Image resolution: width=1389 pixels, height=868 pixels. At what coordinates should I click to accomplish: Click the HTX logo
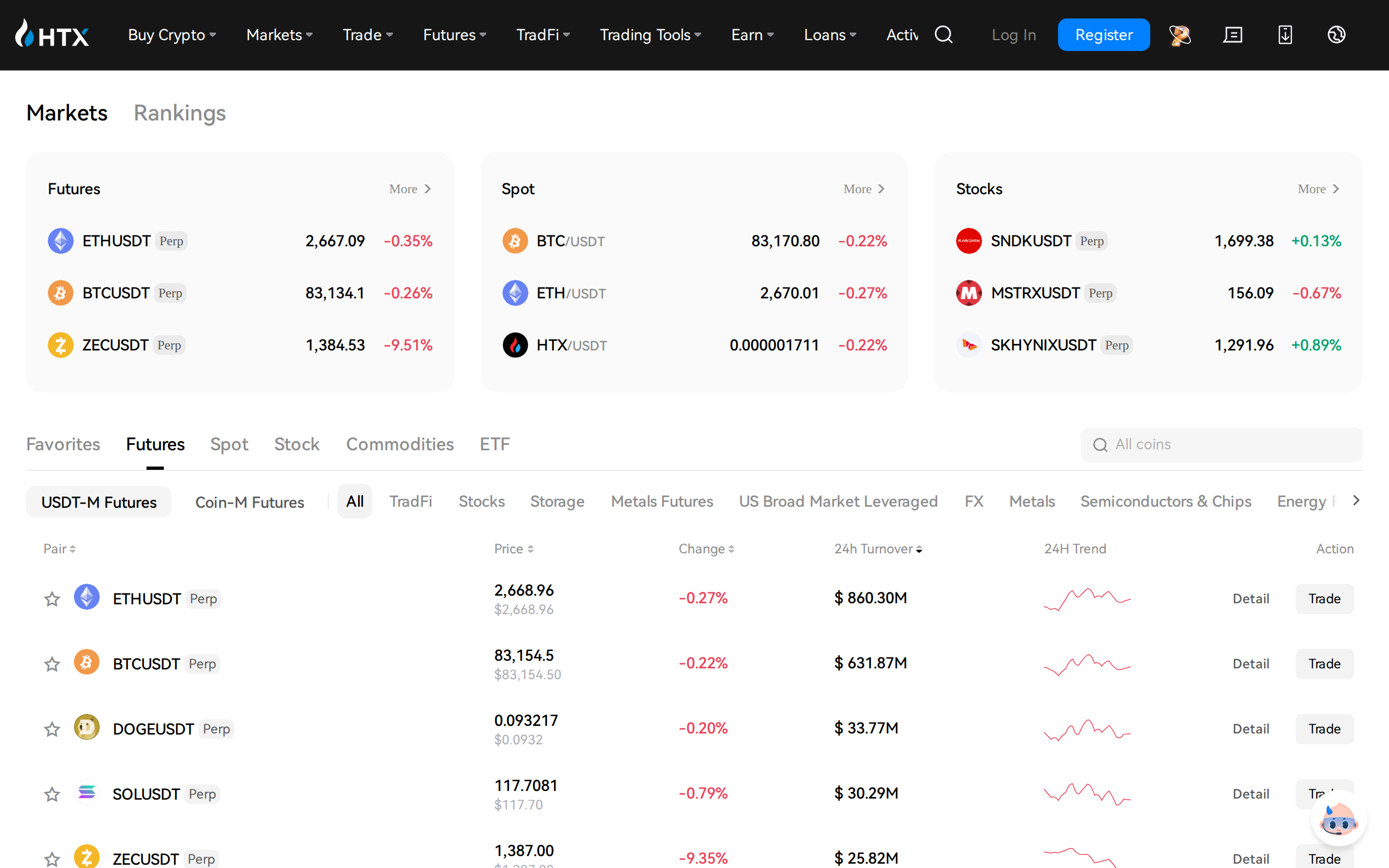click(52, 34)
